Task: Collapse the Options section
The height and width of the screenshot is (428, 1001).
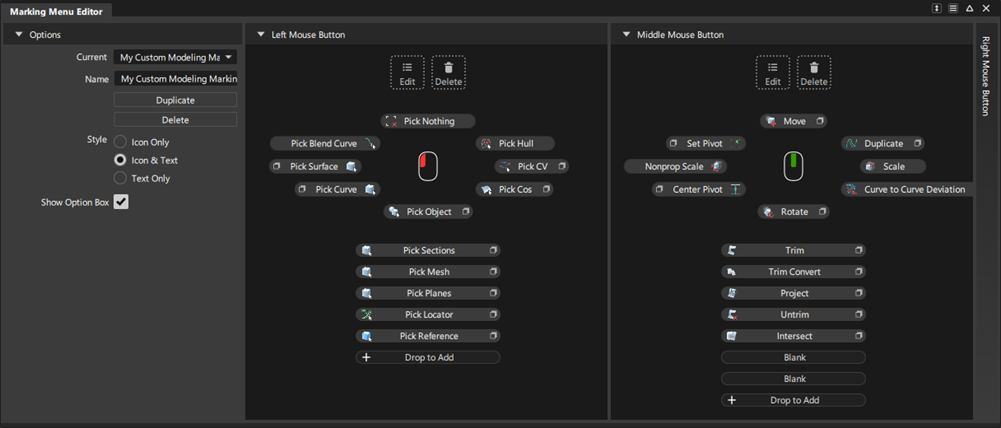Action: click(x=19, y=34)
